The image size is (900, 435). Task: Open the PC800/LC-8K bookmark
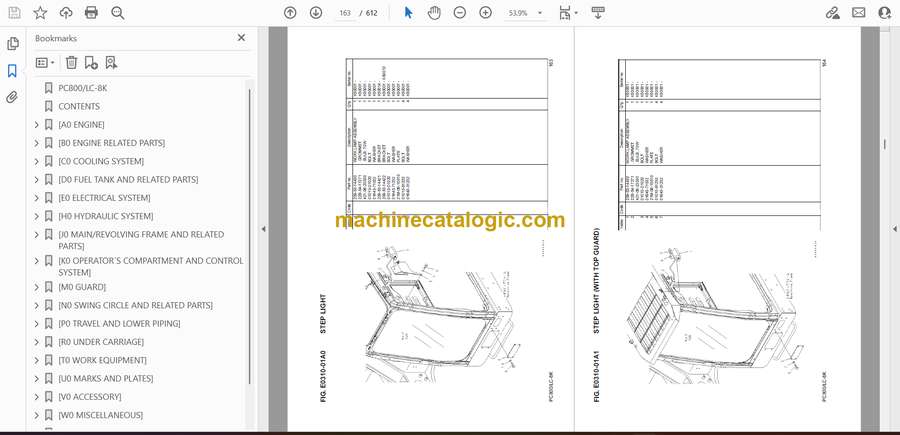click(x=83, y=88)
